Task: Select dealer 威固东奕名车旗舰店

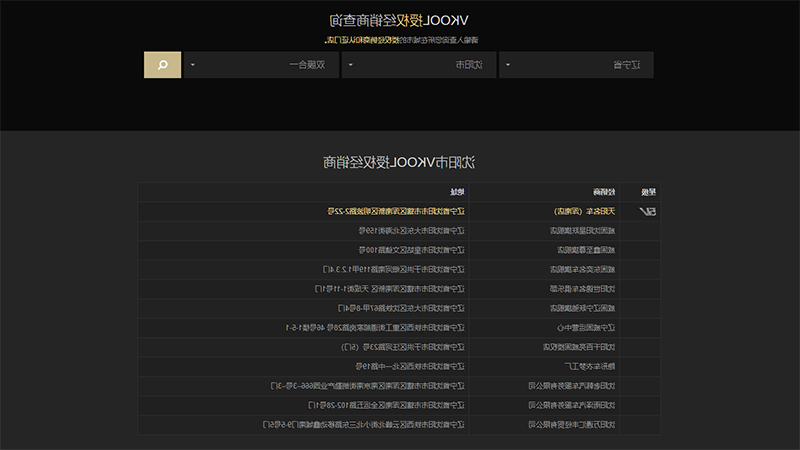Action: click(583, 269)
